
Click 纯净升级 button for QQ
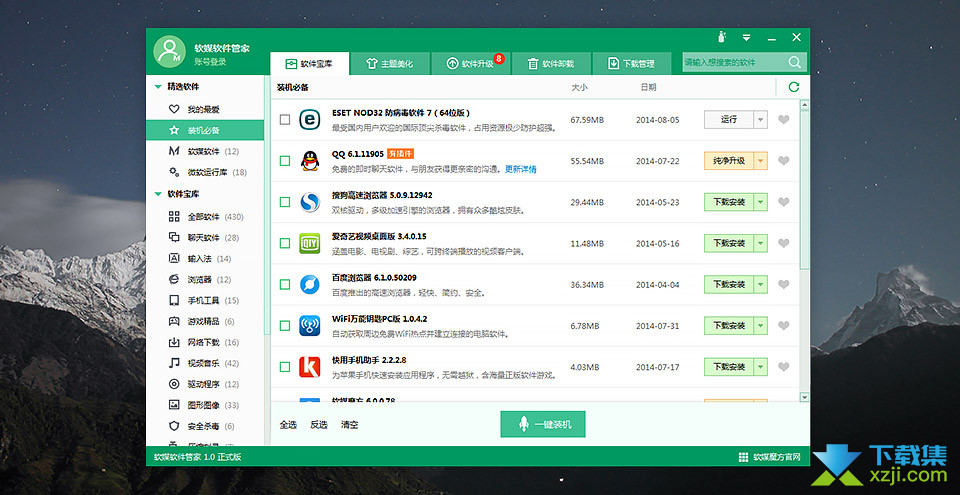coord(729,161)
